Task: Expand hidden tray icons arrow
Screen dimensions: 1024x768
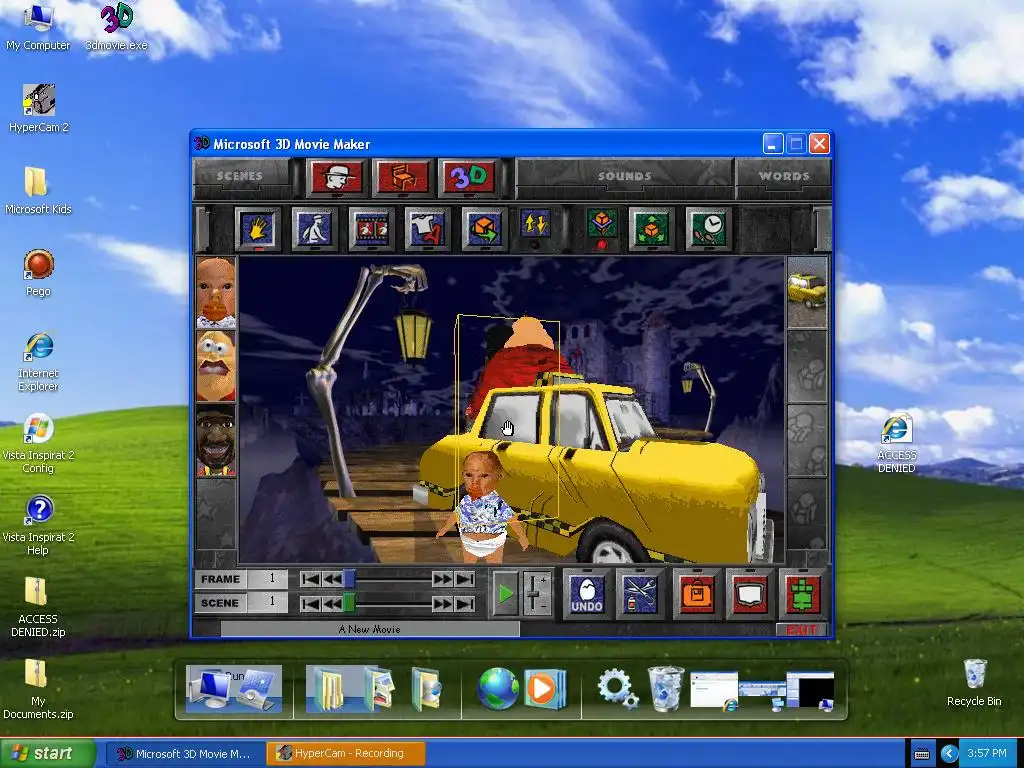Action: point(949,754)
